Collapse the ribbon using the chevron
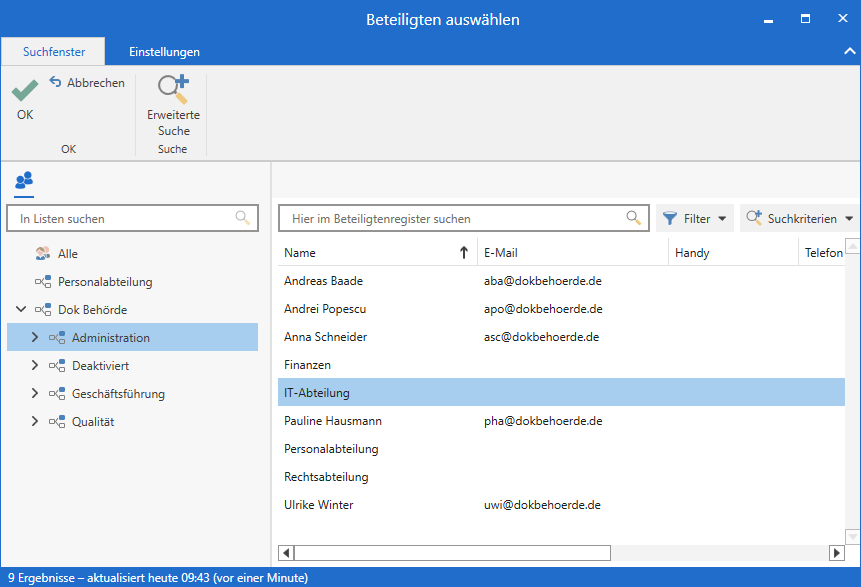The width and height of the screenshot is (861, 587). click(849, 51)
